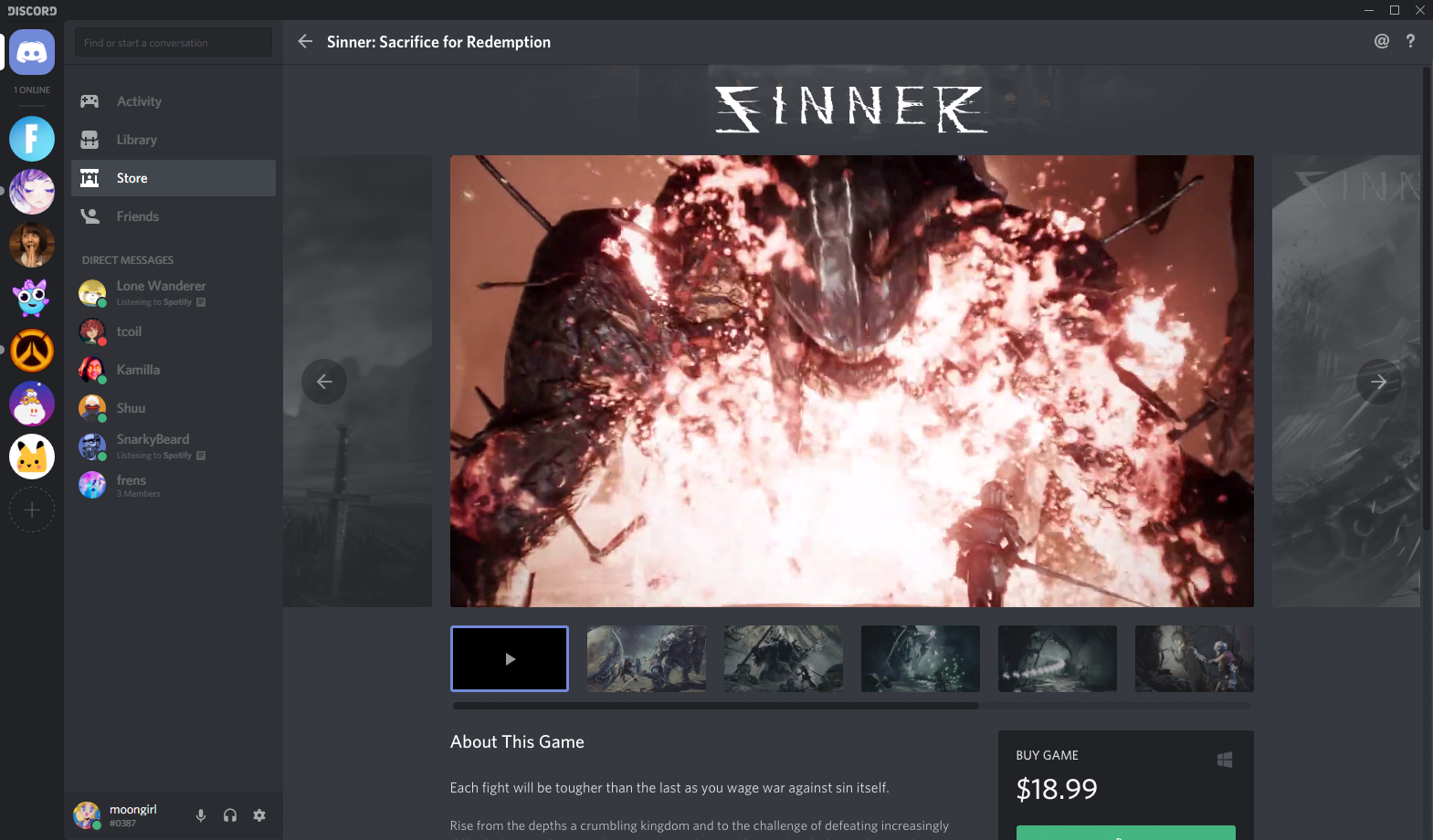The height and width of the screenshot is (840, 1433).
Task: Click the back arrow beside game title
Action: [x=305, y=42]
